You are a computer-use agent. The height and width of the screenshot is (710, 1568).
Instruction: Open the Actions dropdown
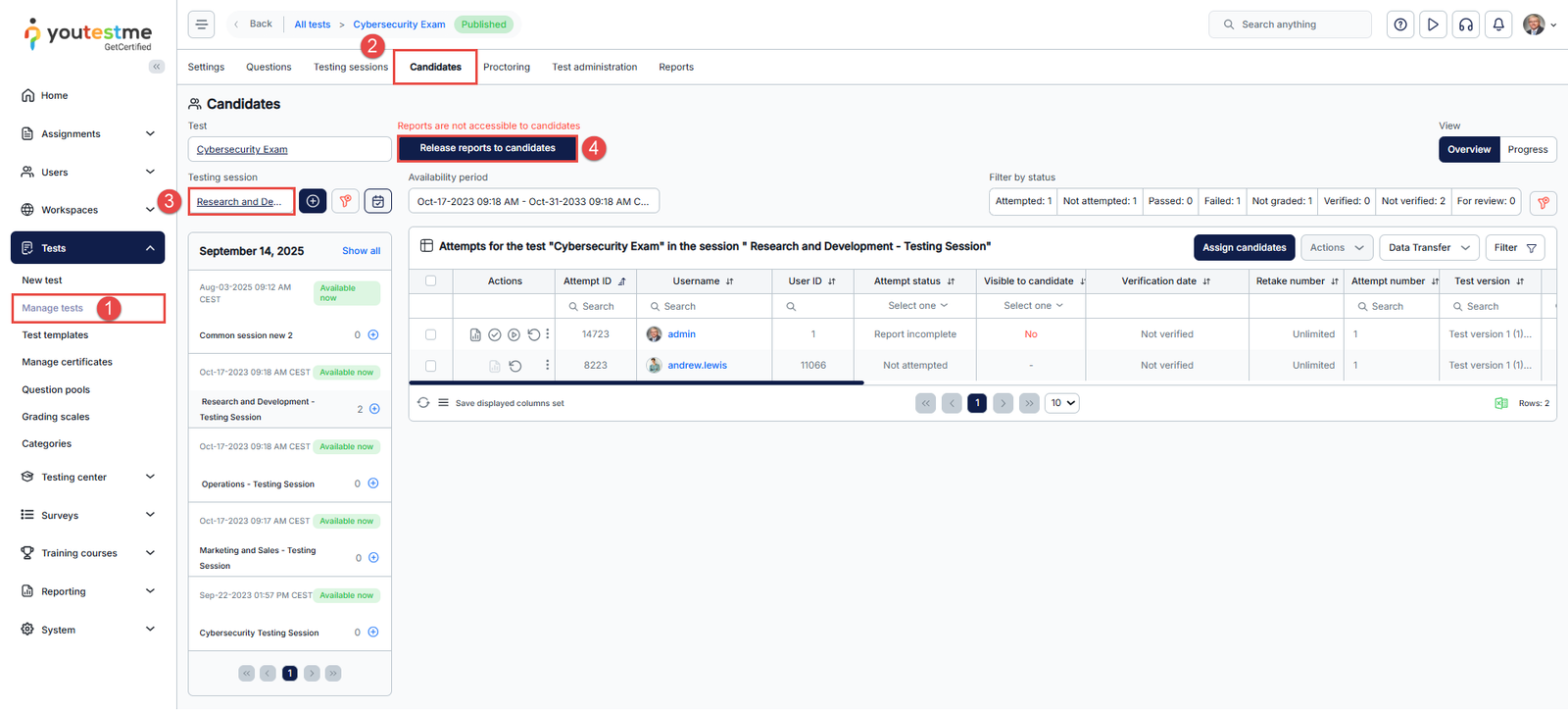pyautogui.click(x=1336, y=248)
